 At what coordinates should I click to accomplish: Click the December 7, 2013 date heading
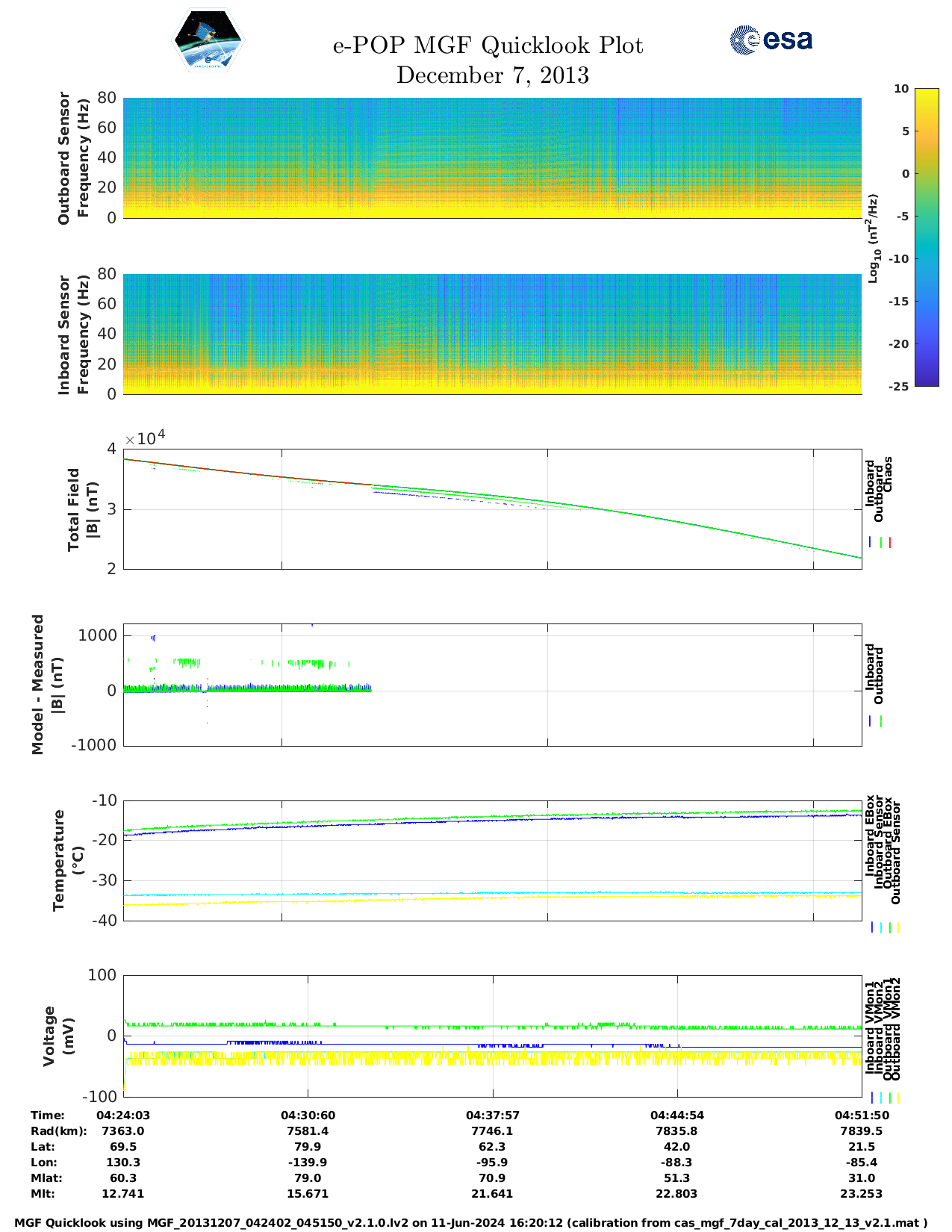coord(492,75)
